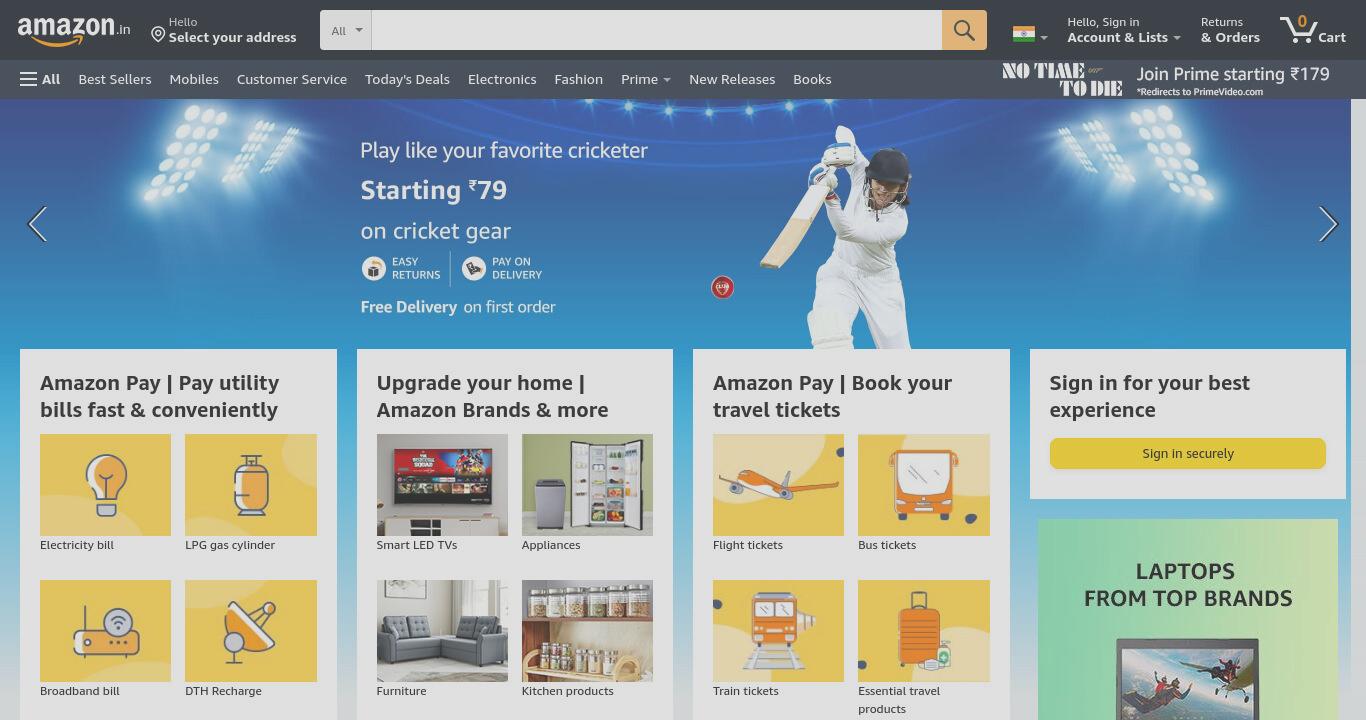
Task: Click the Laptops From Top Brands heading
Action: 1188,585
